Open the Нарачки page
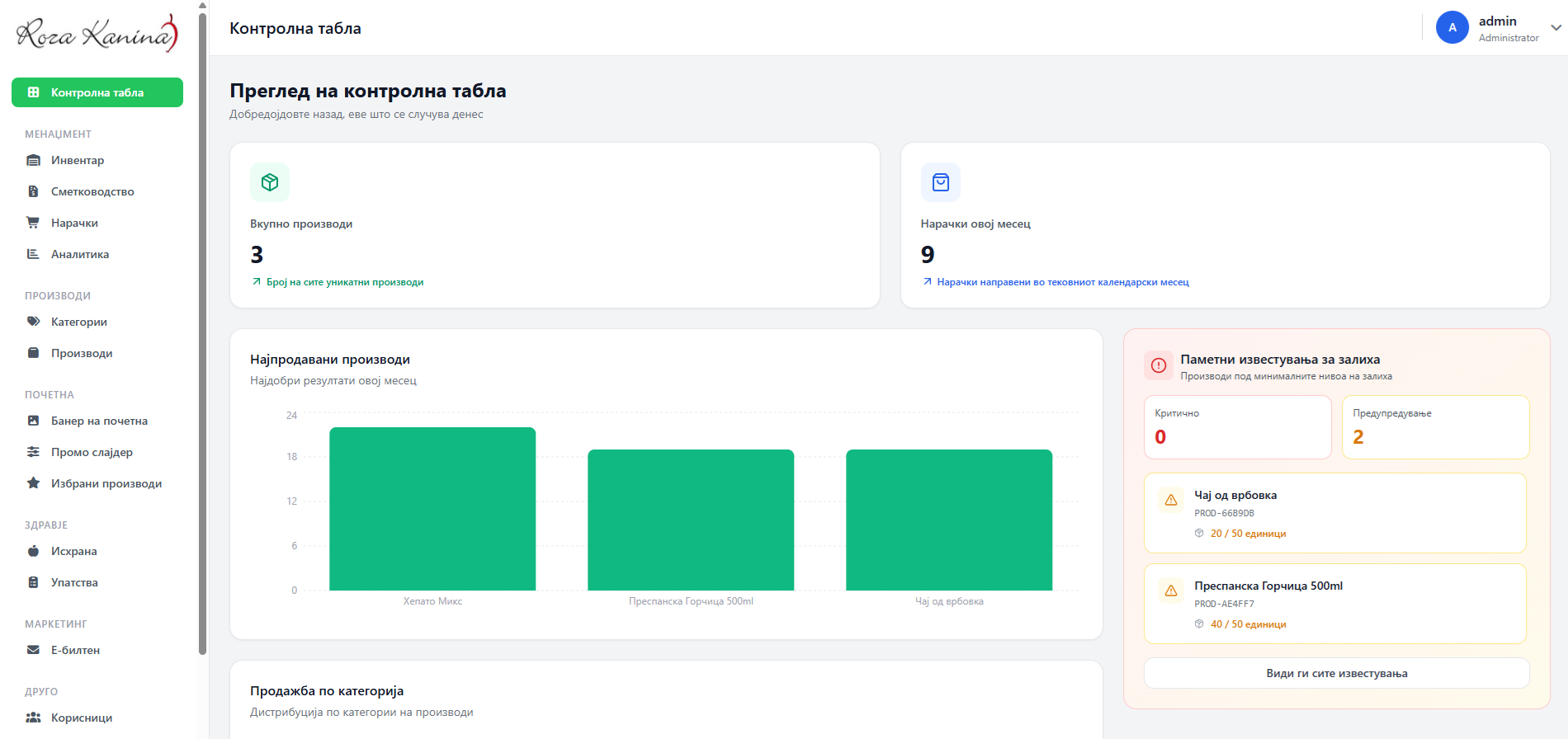The width and height of the screenshot is (1568, 739). coord(97,223)
